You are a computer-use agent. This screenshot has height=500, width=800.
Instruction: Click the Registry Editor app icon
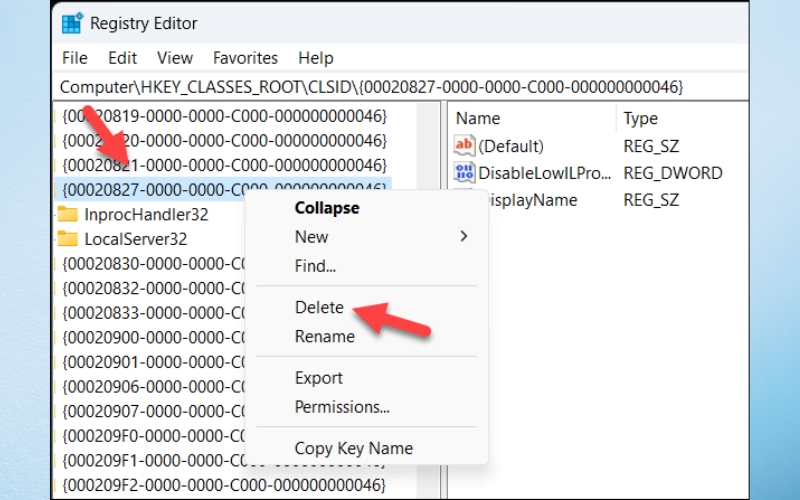tap(72, 23)
